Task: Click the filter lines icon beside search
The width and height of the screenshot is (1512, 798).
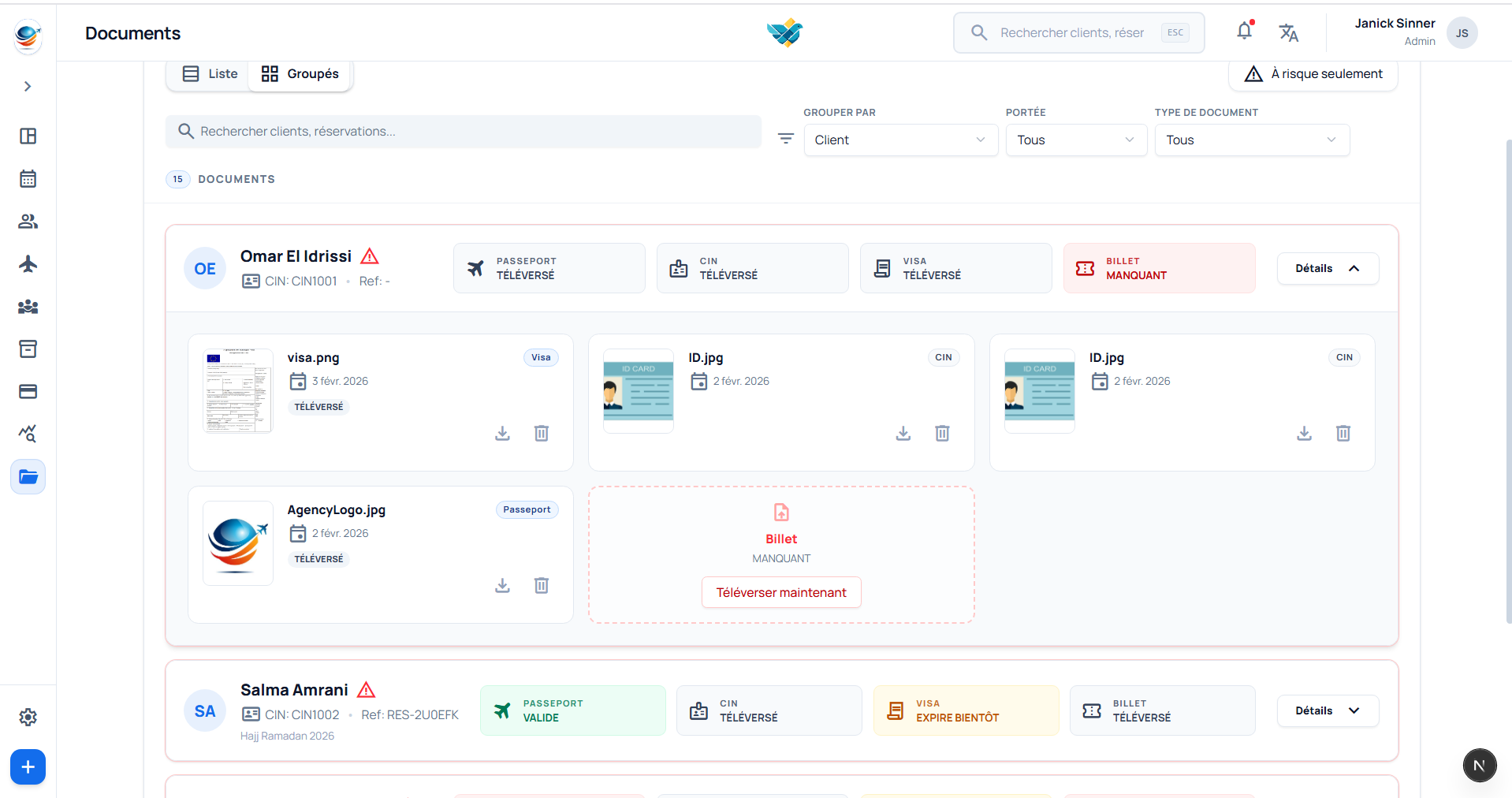Action: [785, 139]
